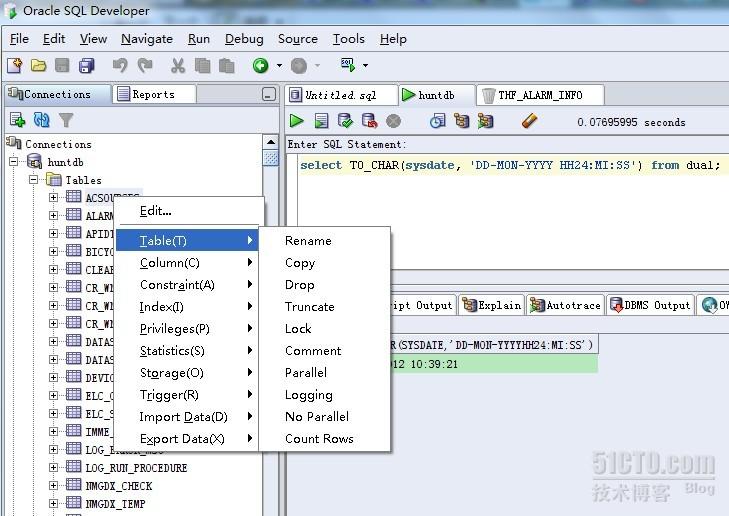Click New Connection green plus icon
Image resolution: width=729 pixels, height=516 pixels.
pyautogui.click(x=17, y=120)
